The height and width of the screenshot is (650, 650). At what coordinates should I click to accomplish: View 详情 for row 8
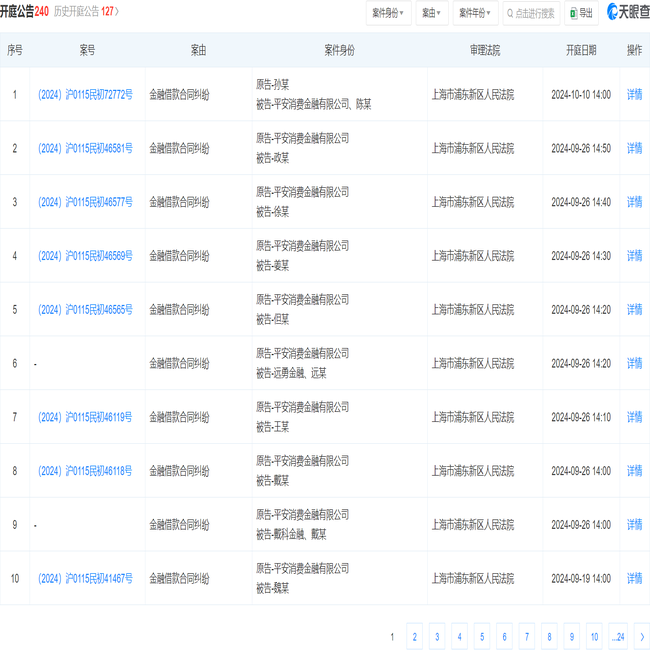coord(634,471)
